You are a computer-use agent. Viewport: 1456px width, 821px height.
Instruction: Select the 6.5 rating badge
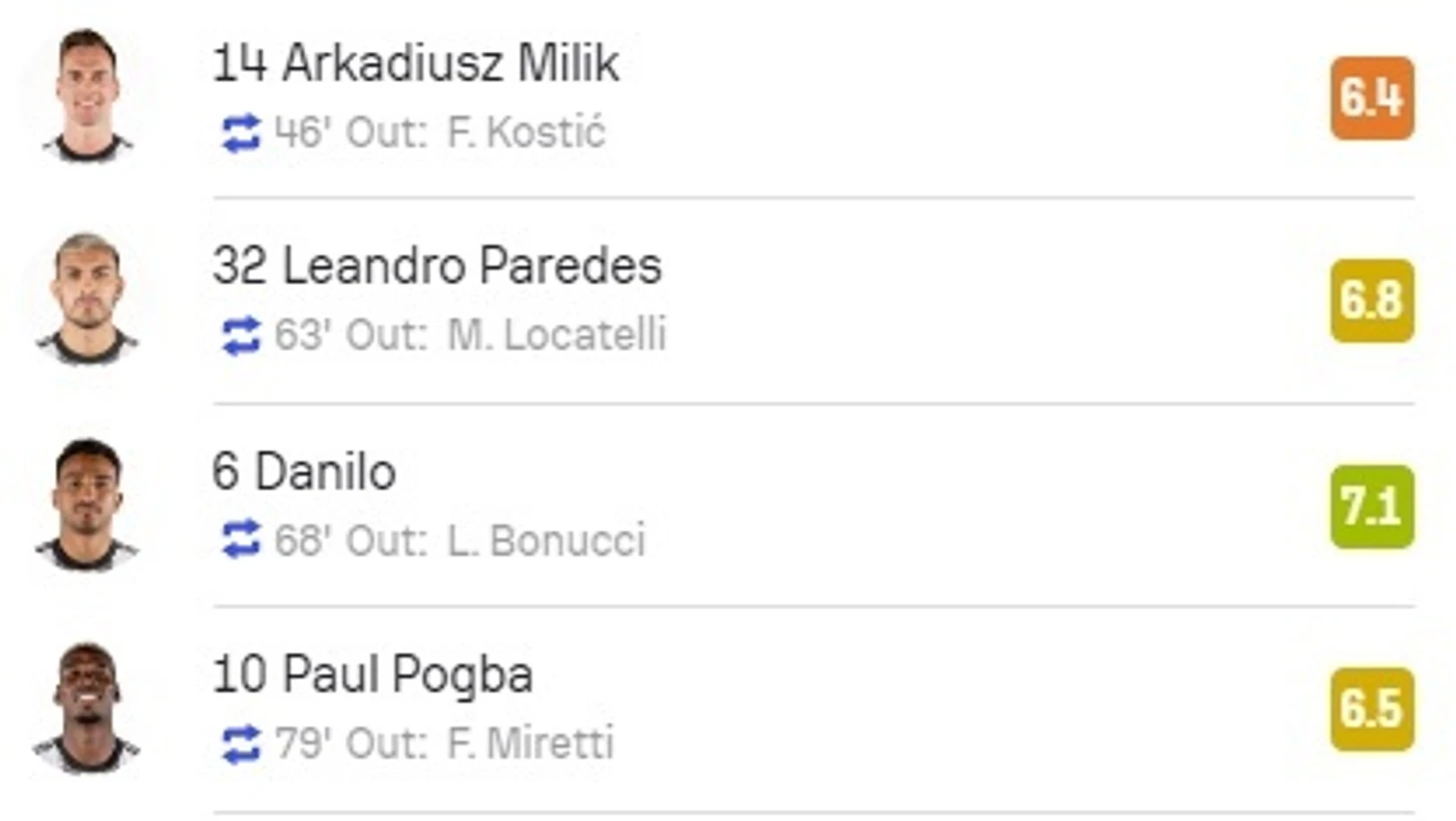[1372, 709]
